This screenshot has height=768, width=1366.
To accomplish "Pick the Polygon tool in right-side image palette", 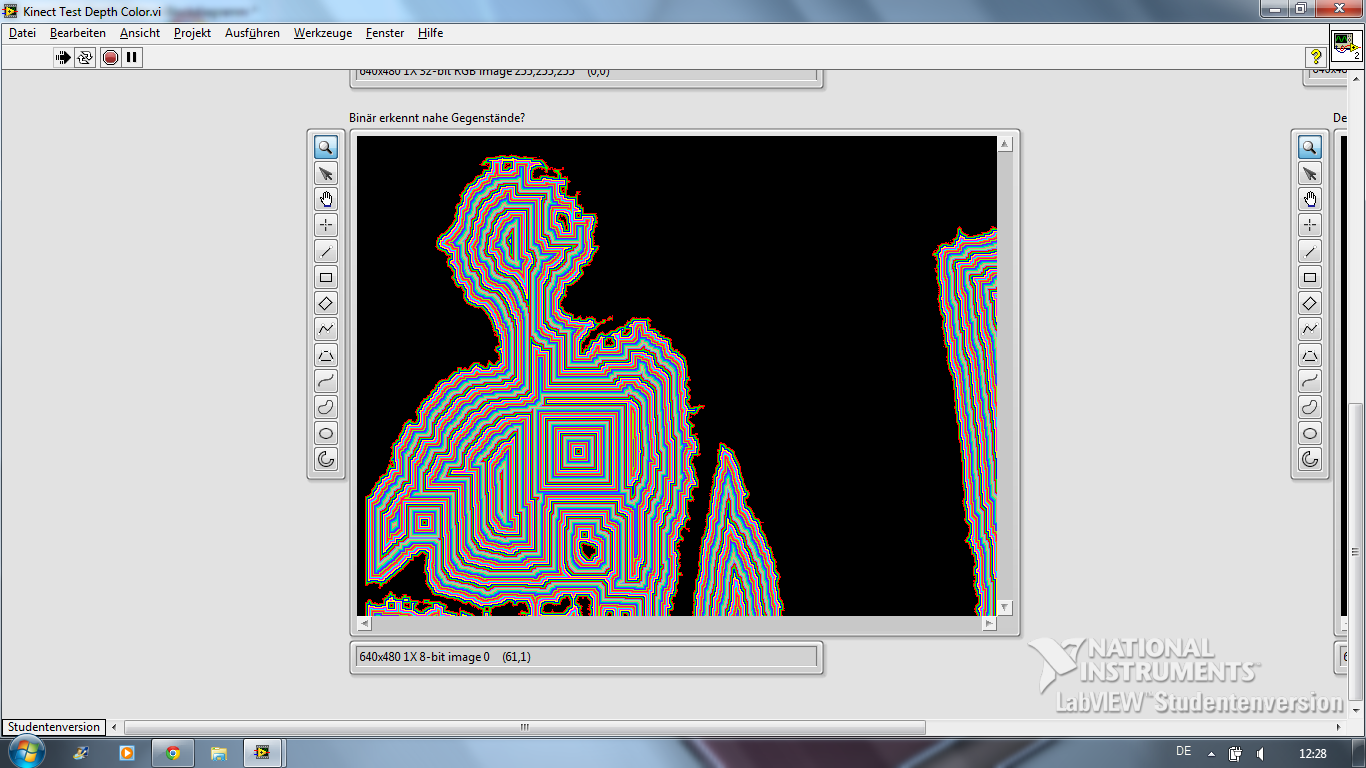I will click(1310, 355).
